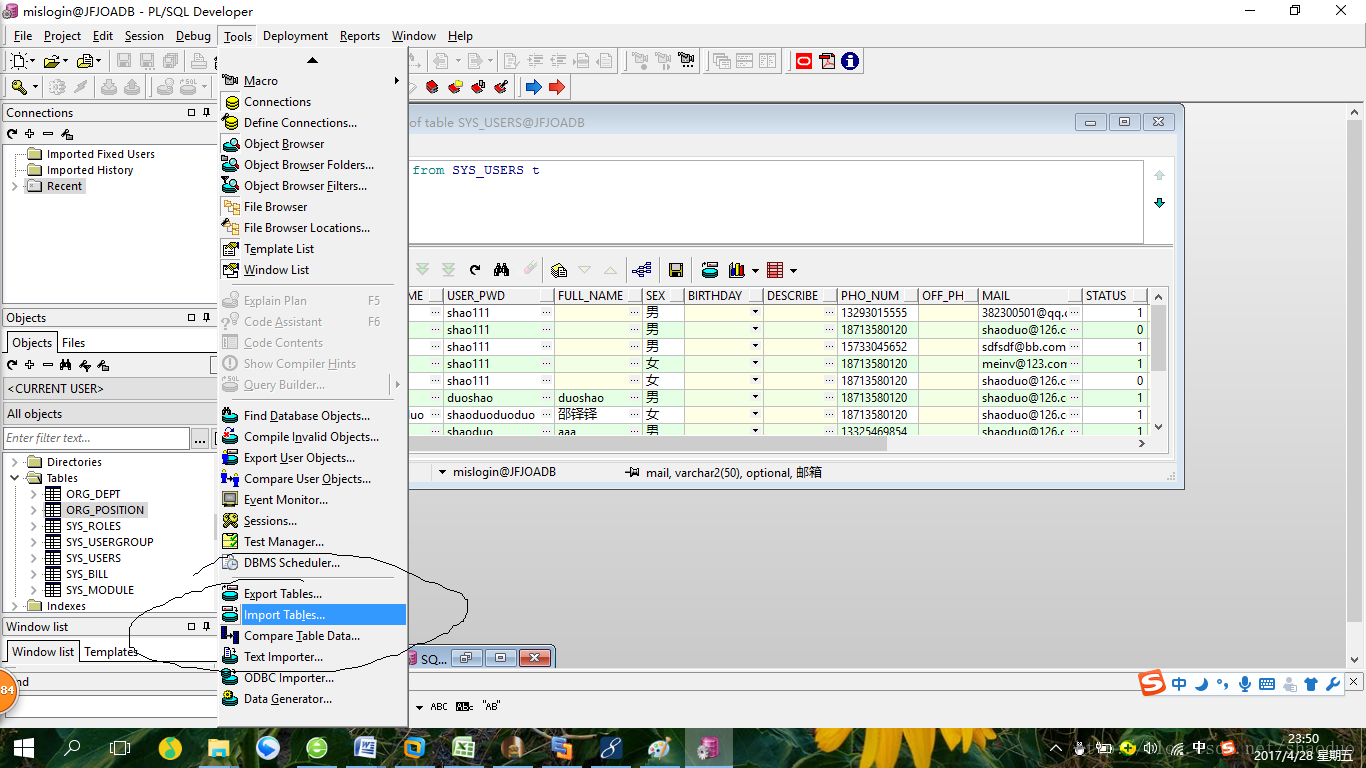
Task: Click the blue right arrow toolbar icon
Action: point(533,87)
